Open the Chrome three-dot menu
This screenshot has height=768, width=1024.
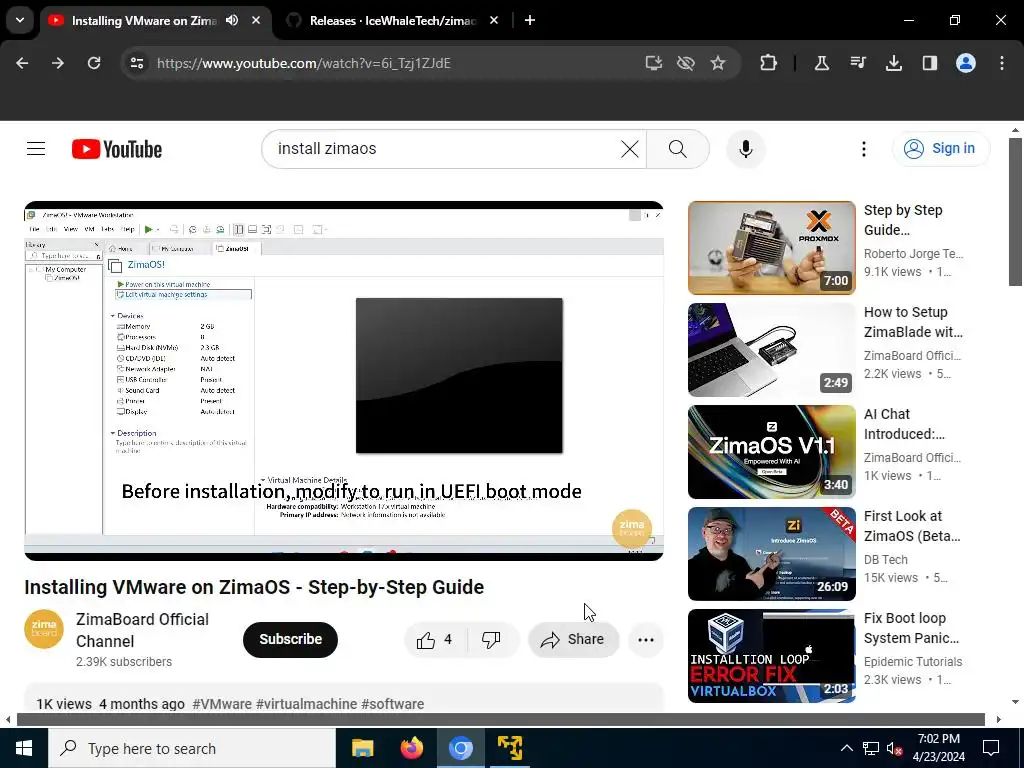tap(1002, 63)
